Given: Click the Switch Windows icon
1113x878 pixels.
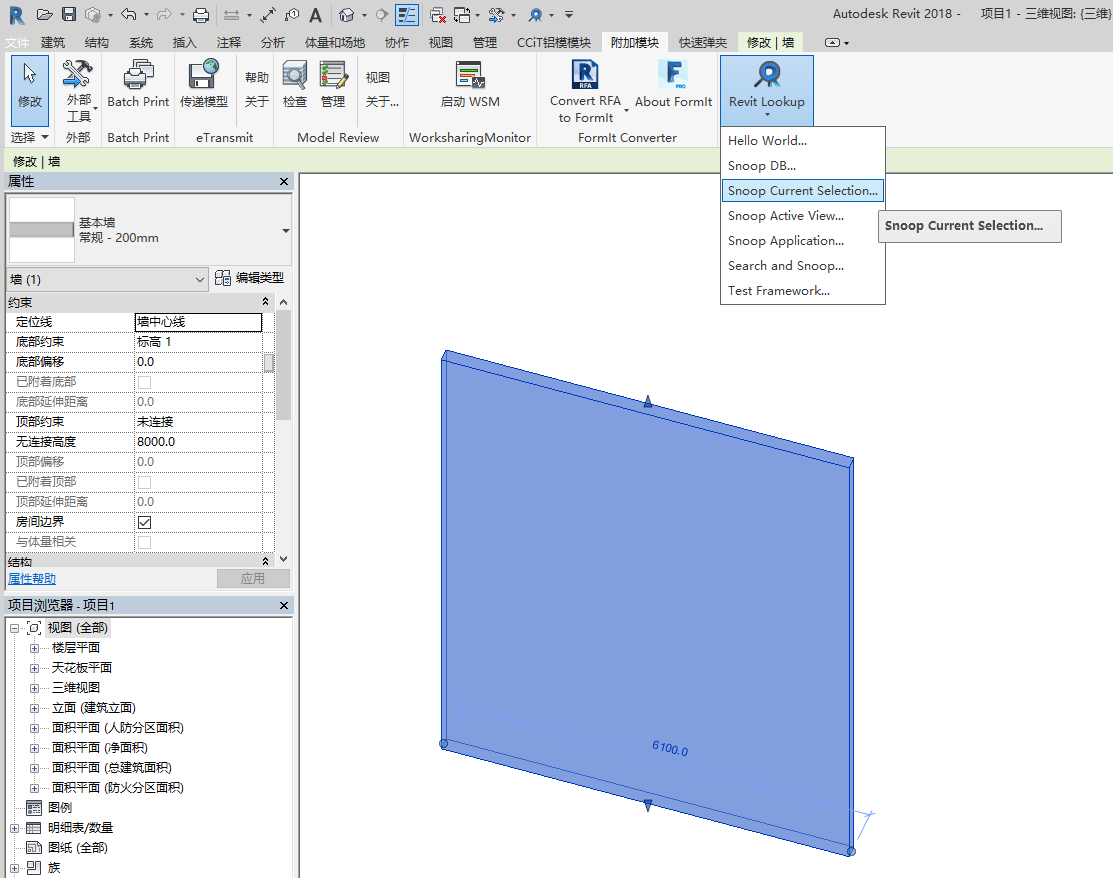Looking at the screenshot, I should 462,14.
